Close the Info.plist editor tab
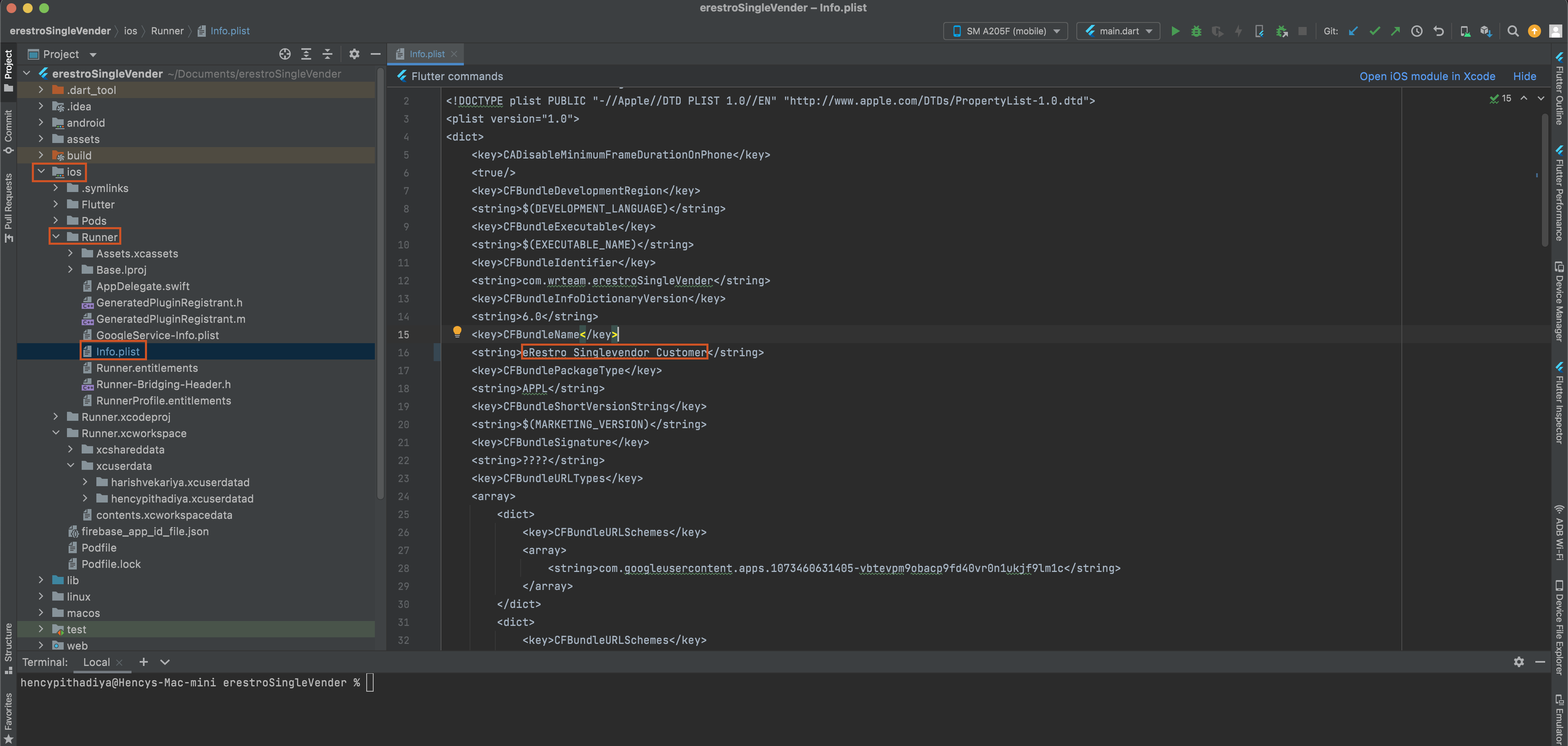 click(454, 54)
